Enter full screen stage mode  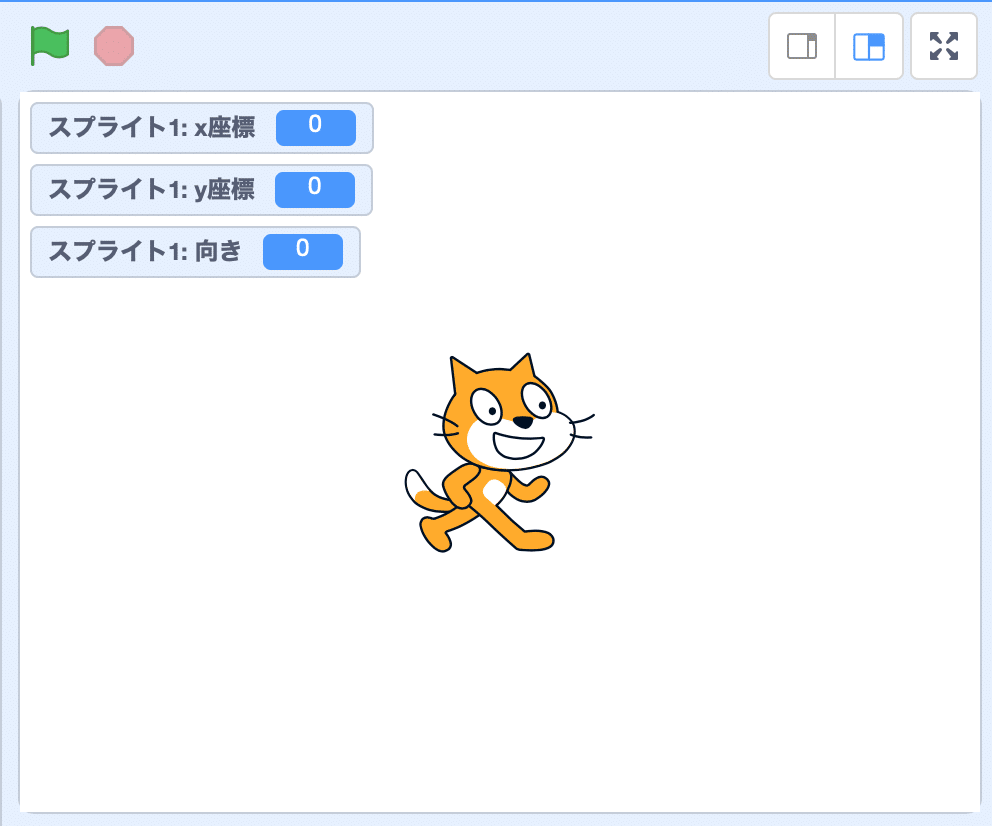pyautogui.click(x=943, y=46)
